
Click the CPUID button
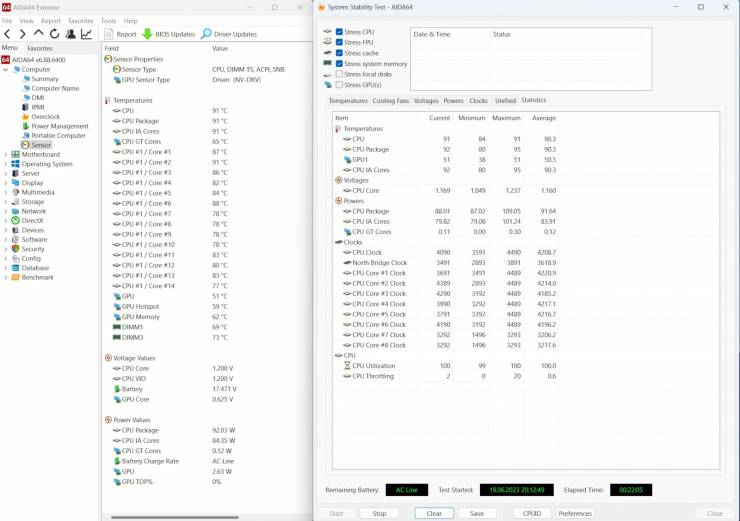coord(532,513)
